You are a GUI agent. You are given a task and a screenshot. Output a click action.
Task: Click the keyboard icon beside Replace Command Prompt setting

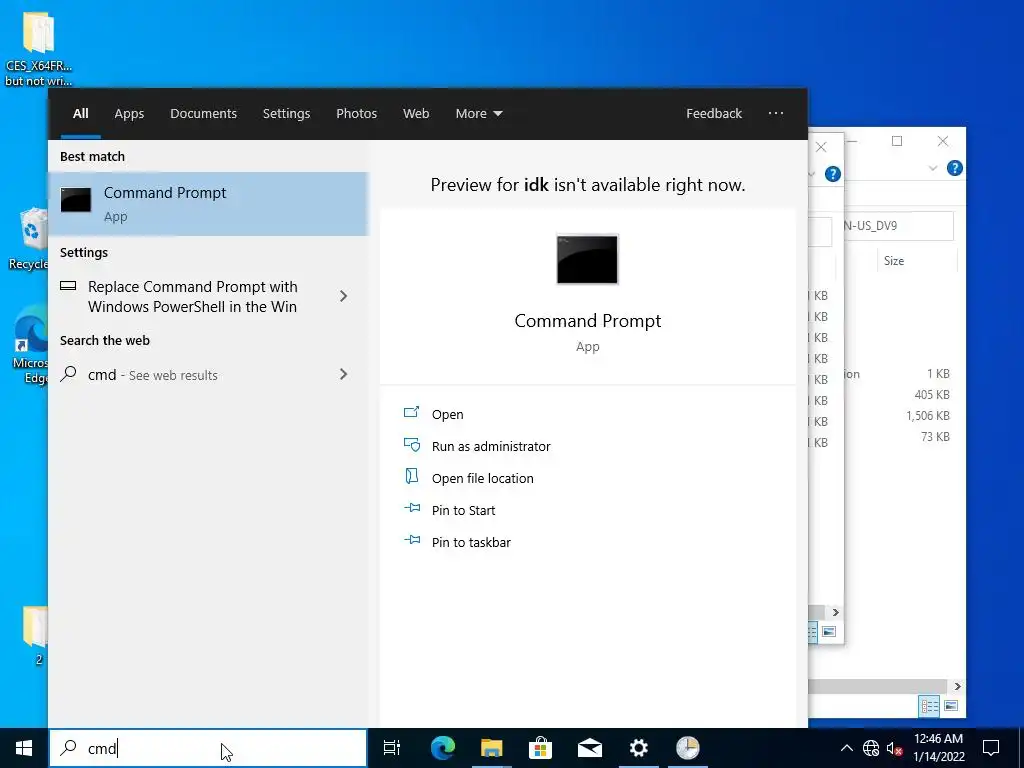[x=68, y=286]
